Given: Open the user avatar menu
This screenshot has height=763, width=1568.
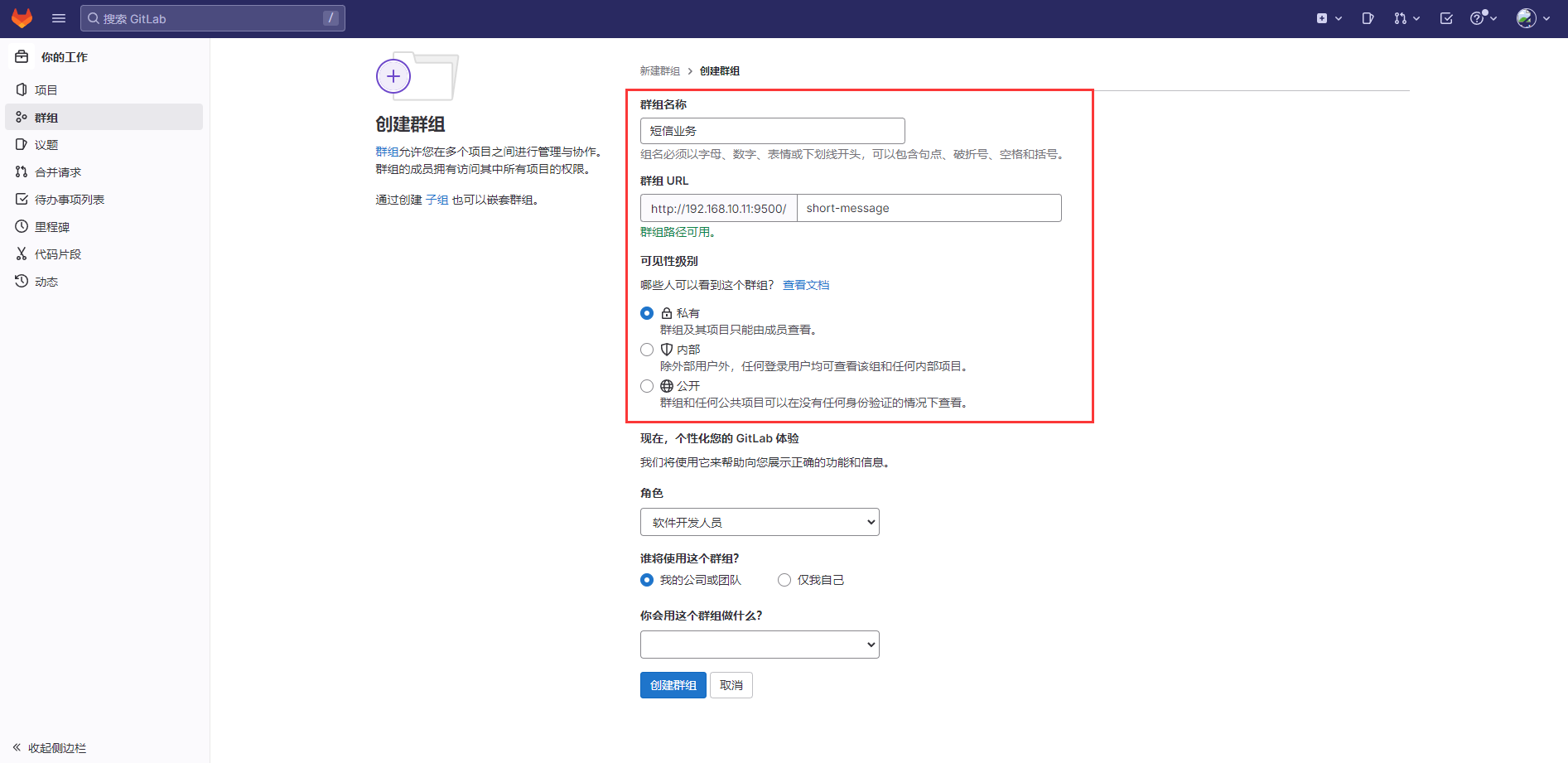Looking at the screenshot, I should coord(1532,18).
